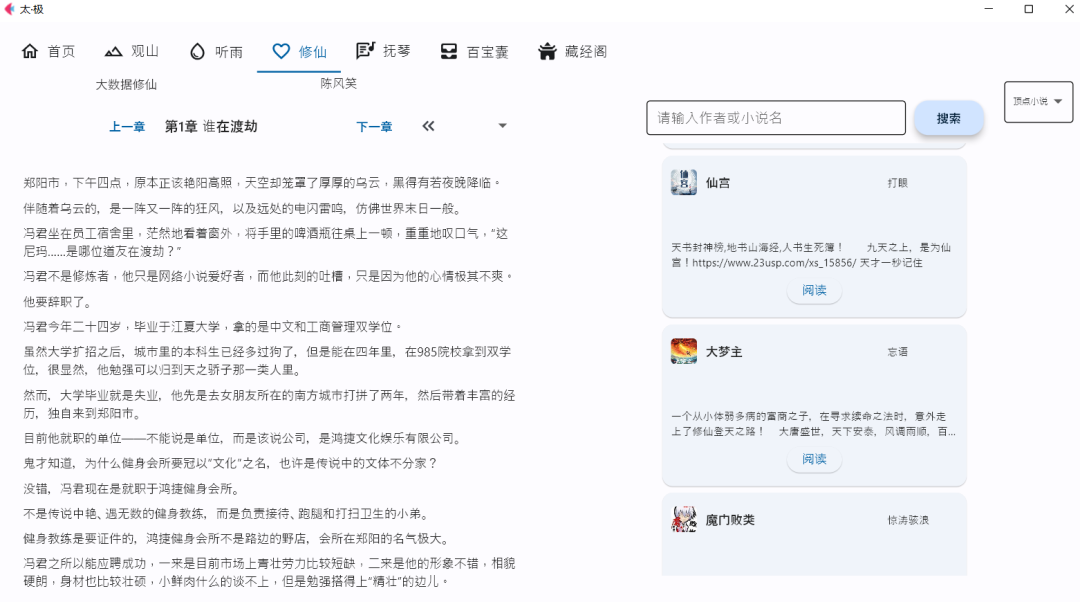Click the 搜索 search button
The image size is (1080, 602).
[x=948, y=117]
